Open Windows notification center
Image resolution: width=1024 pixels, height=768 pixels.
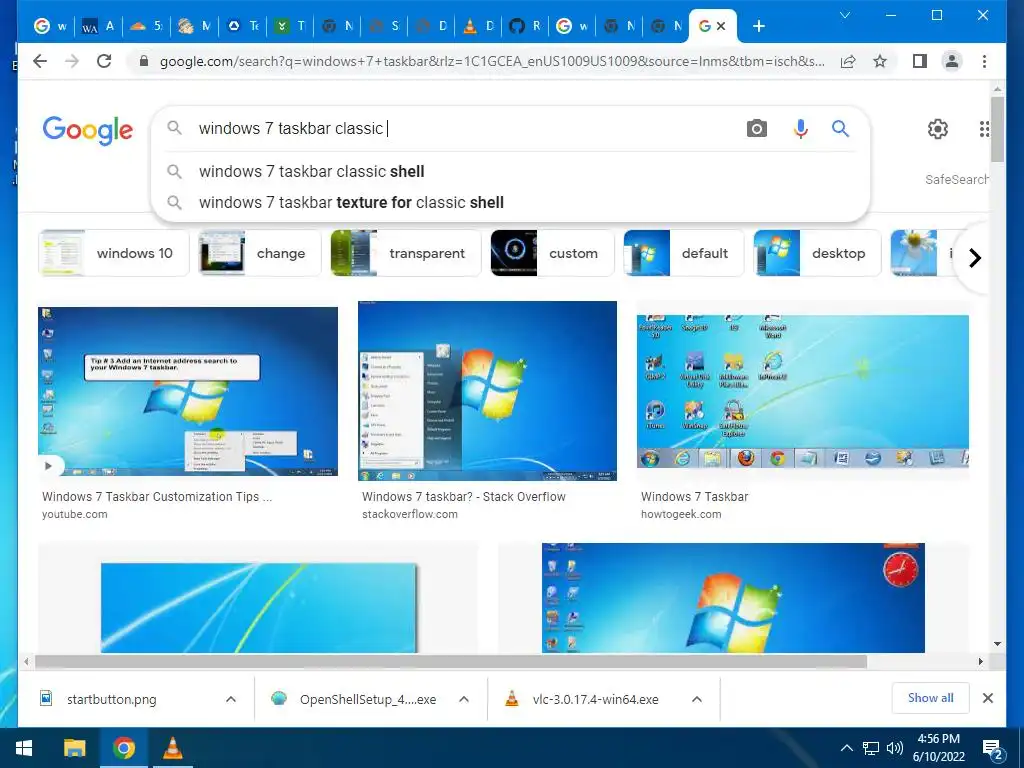coord(993,750)
